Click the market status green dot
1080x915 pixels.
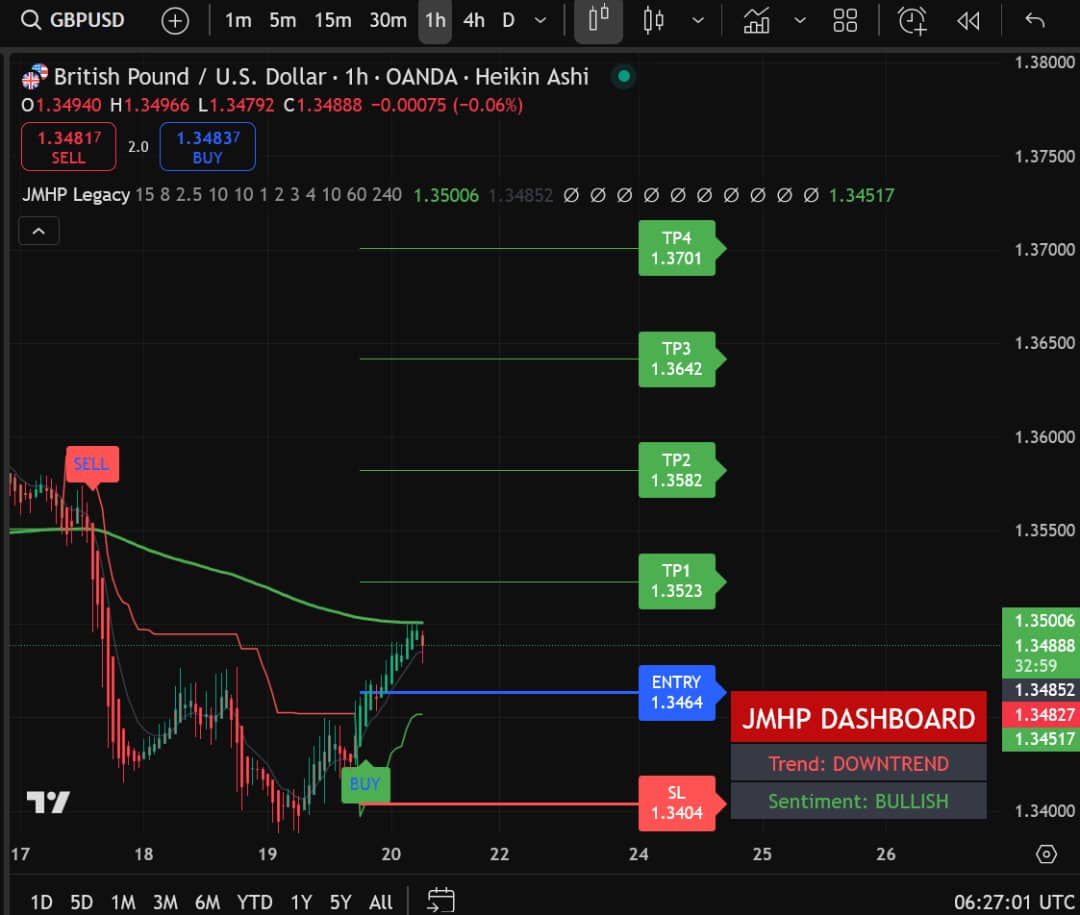pyautogui.click(x=623, y=76)
